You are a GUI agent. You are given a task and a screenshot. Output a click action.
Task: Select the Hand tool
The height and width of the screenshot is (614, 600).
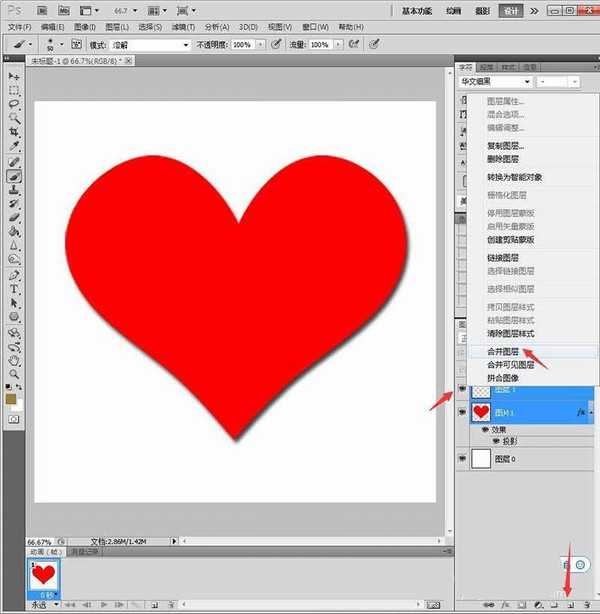click(14, 358)
